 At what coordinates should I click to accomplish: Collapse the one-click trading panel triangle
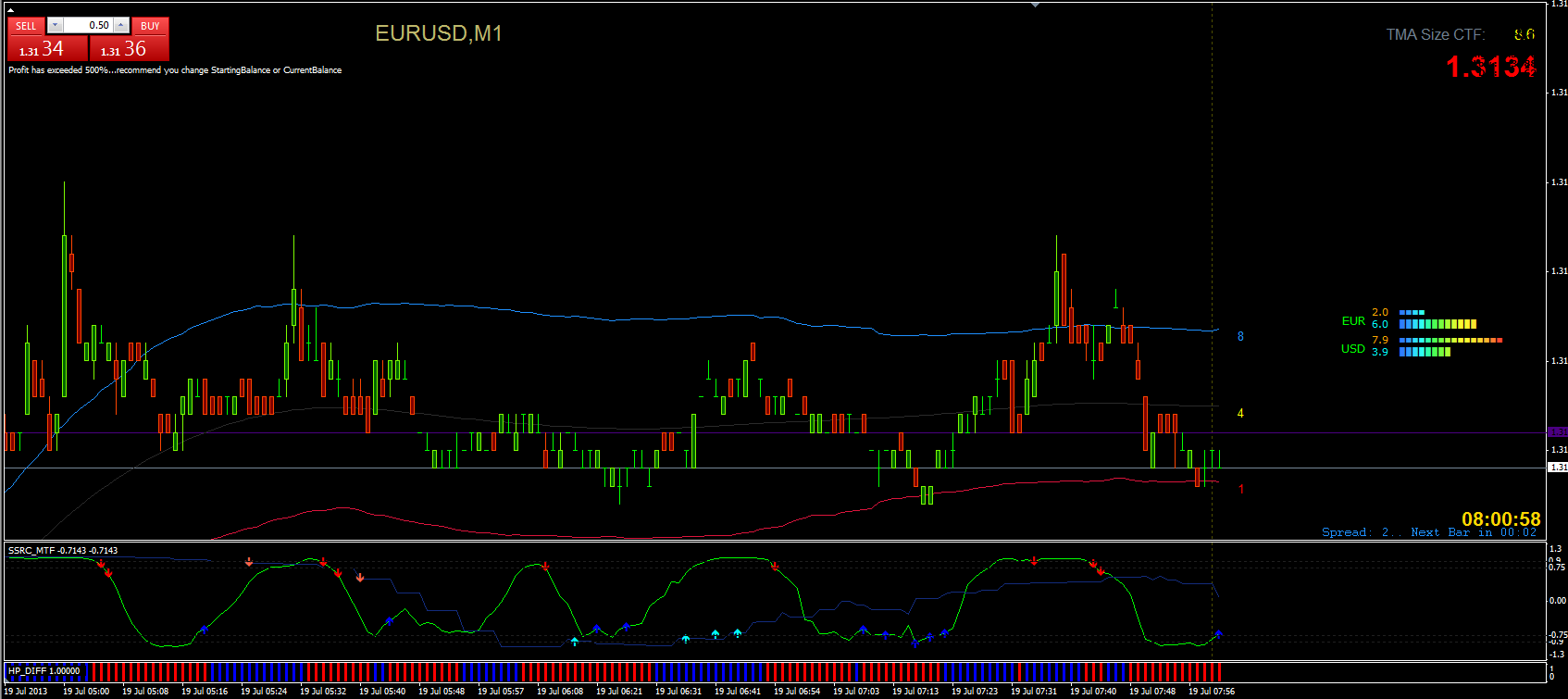click(10, 9)
